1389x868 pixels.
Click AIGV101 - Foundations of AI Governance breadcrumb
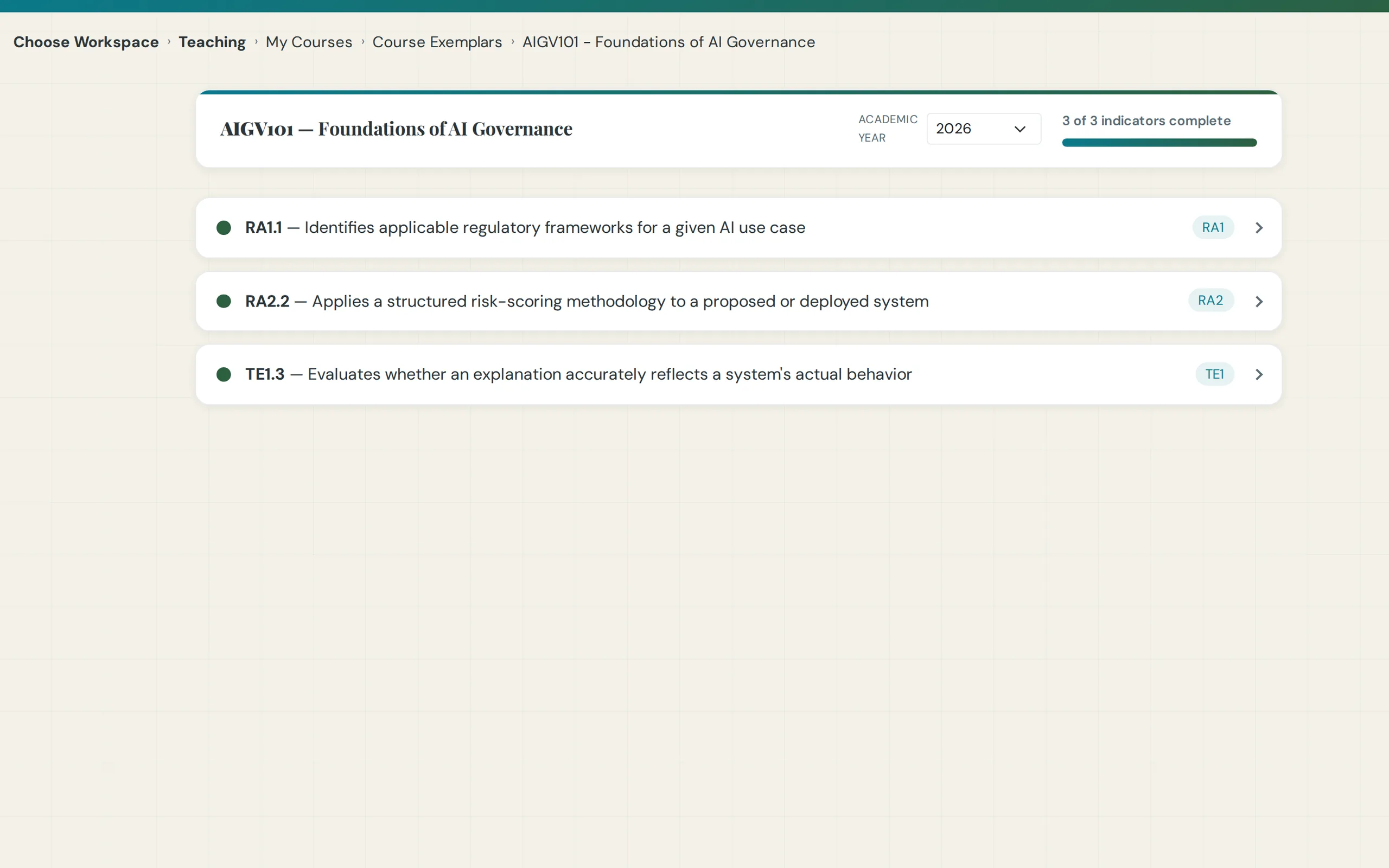point(668,42)
